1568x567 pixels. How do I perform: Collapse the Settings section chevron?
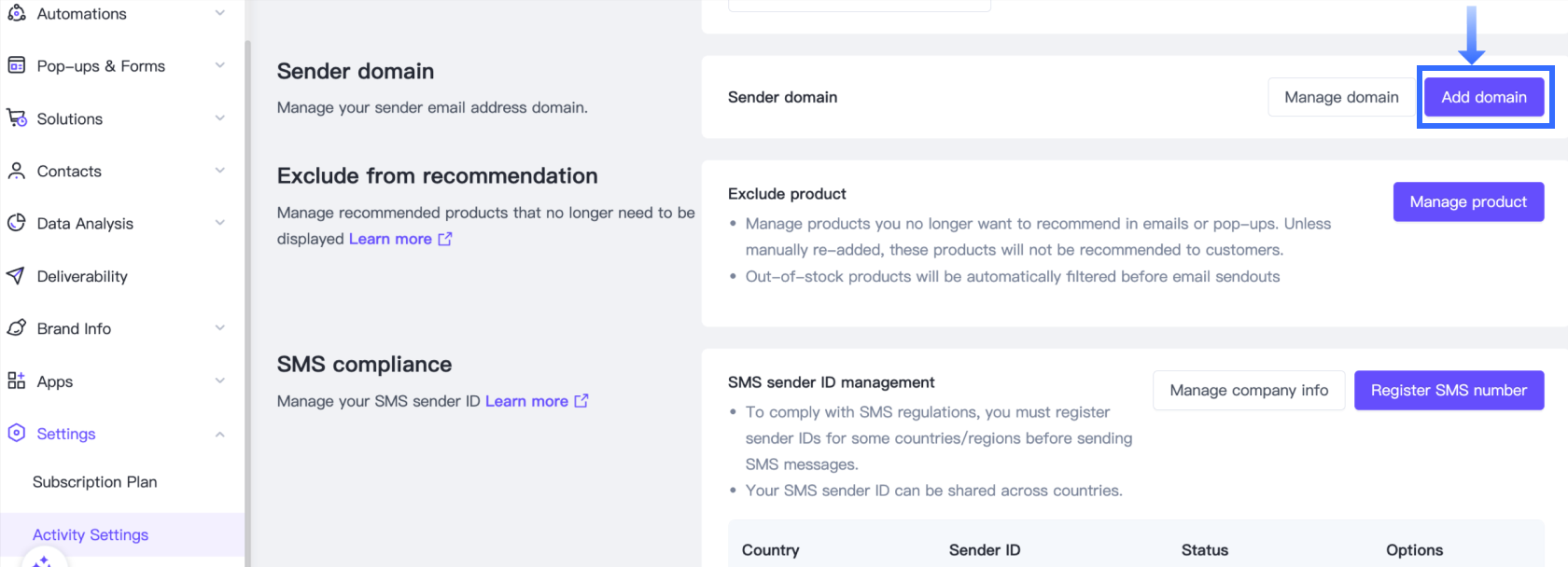[x=220, y=435]
